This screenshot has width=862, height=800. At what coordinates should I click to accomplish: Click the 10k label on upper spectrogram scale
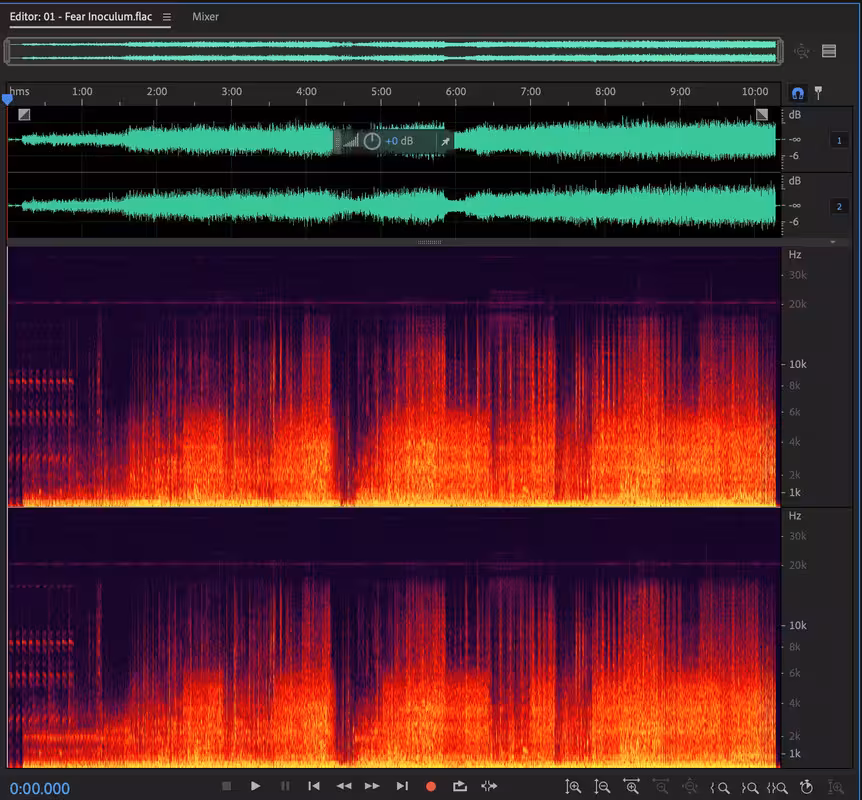(x=798, y=364)
